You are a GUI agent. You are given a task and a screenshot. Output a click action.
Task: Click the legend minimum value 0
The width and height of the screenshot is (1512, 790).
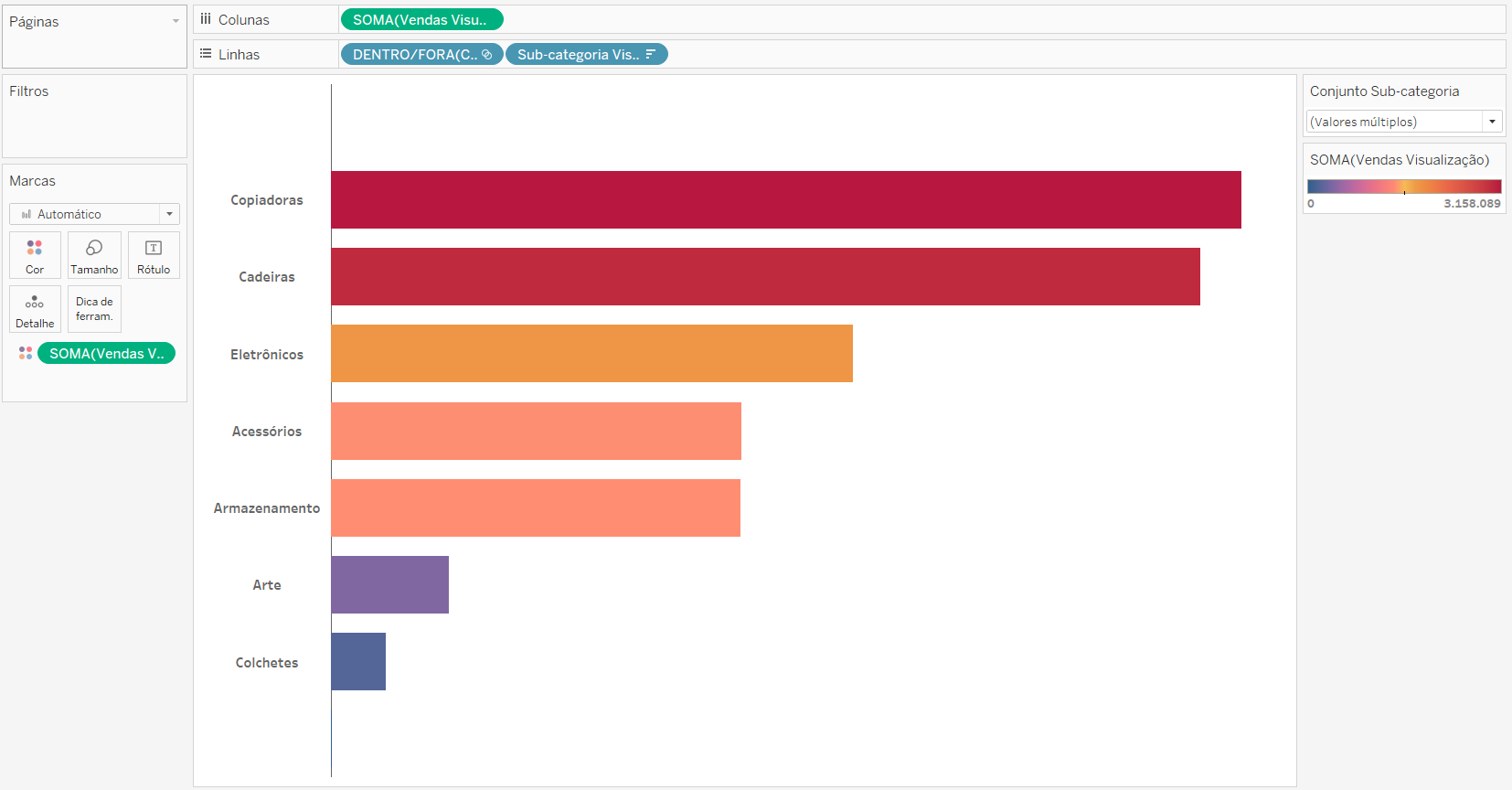coord(1311,204)
